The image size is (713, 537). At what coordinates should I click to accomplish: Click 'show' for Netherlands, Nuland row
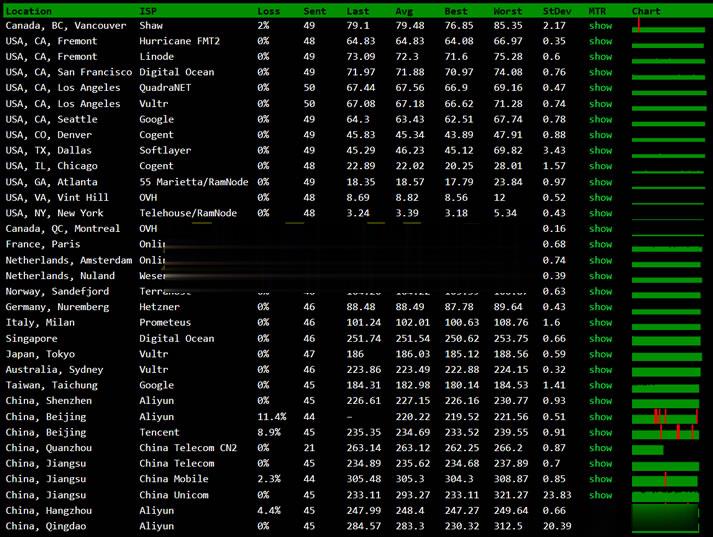click(600, 276)
